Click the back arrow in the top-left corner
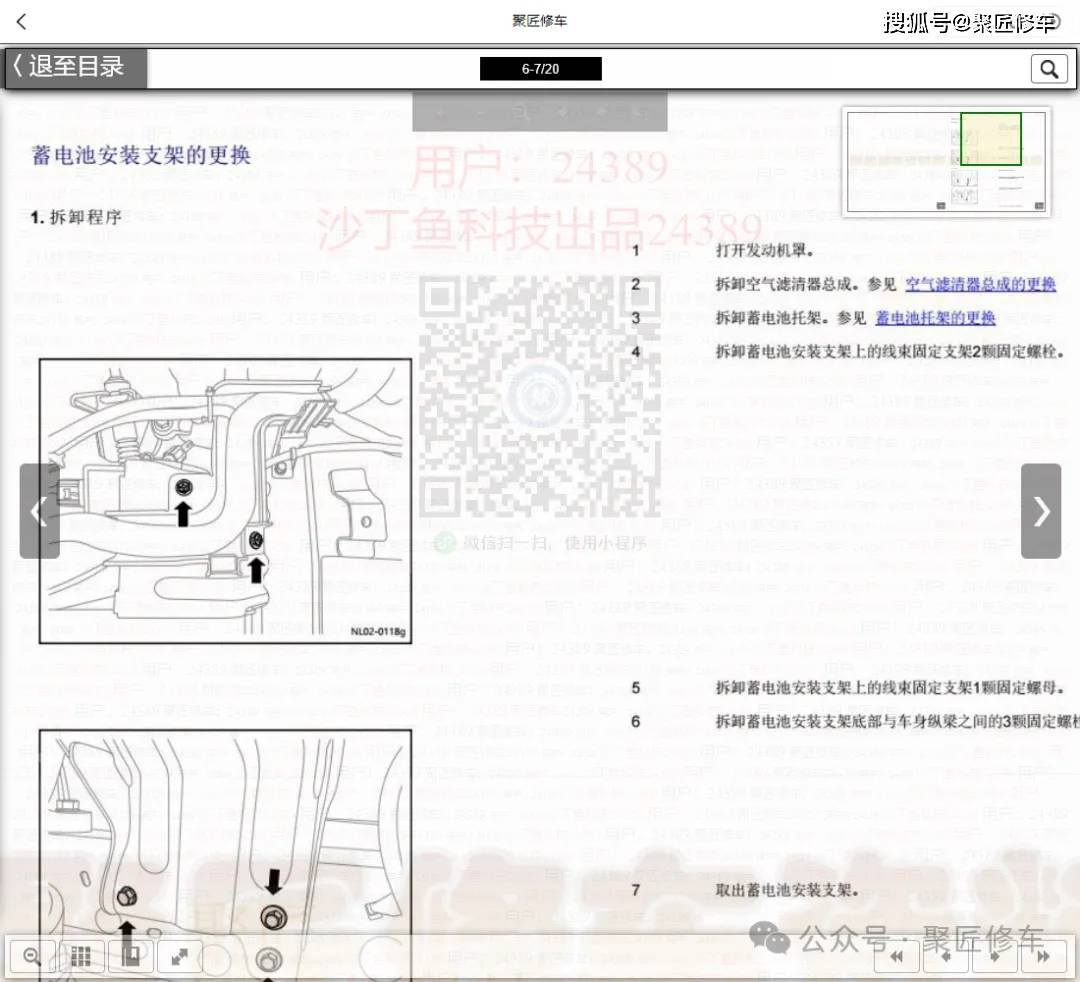The width and height of the screenshot is (1080, 982). click(x=22, y=21)
